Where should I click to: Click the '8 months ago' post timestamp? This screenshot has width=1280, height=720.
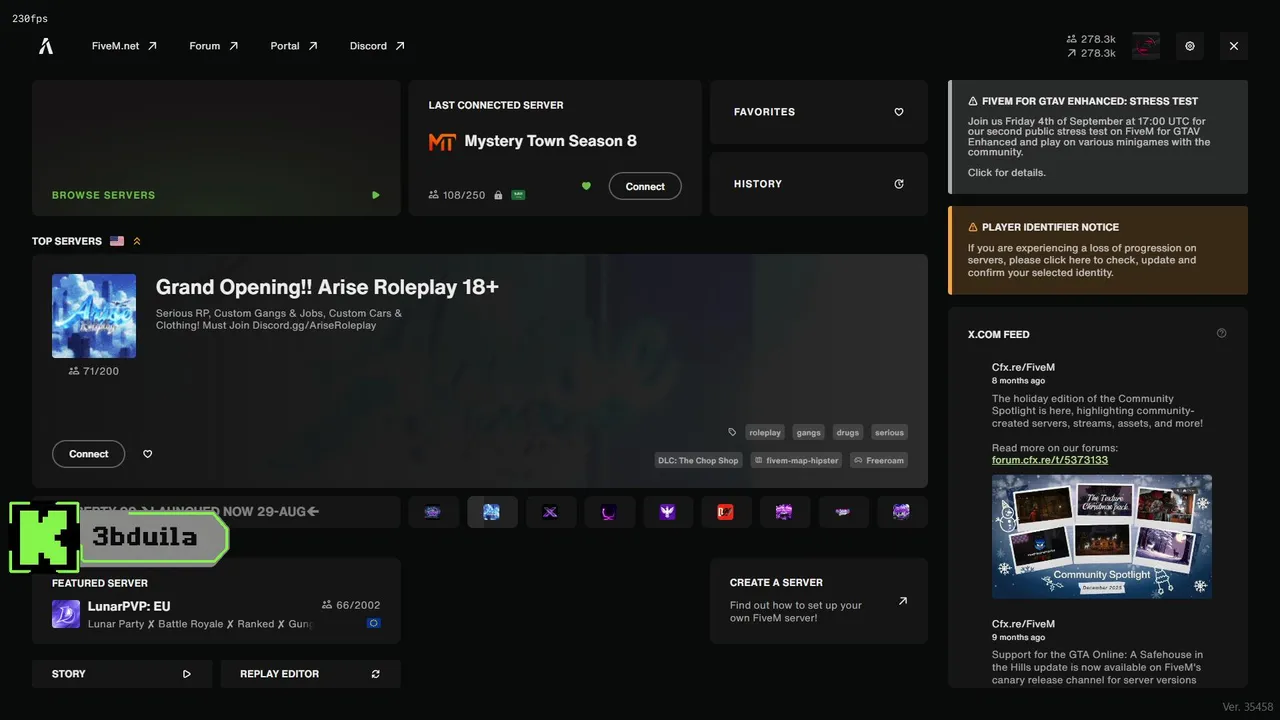pyautogui.click(x=1018, y=381)
